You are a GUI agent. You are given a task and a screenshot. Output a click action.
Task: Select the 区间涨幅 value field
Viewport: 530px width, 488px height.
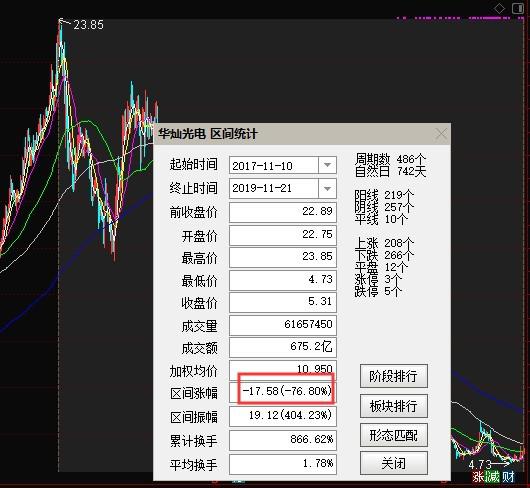pyautogui.click(x=283, y=392)
